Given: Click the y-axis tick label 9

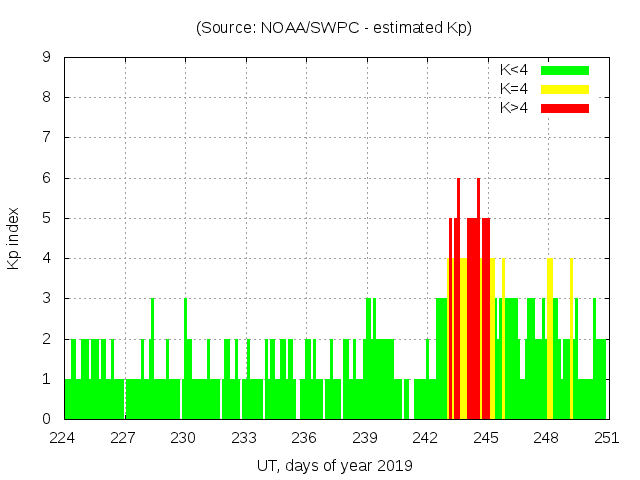Looking at the screenshot, I should (46, 58).
